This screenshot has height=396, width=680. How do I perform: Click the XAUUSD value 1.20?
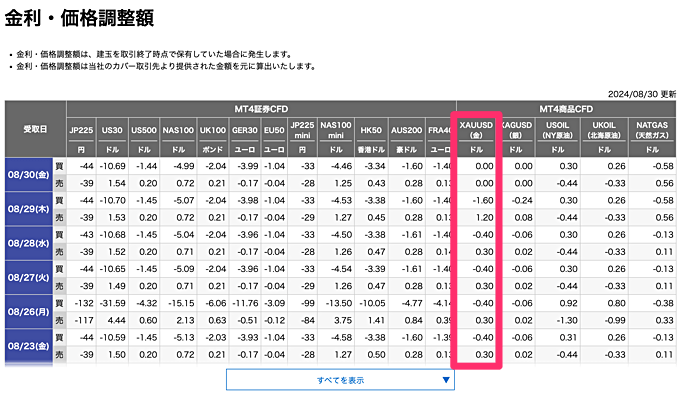[484, 218]
